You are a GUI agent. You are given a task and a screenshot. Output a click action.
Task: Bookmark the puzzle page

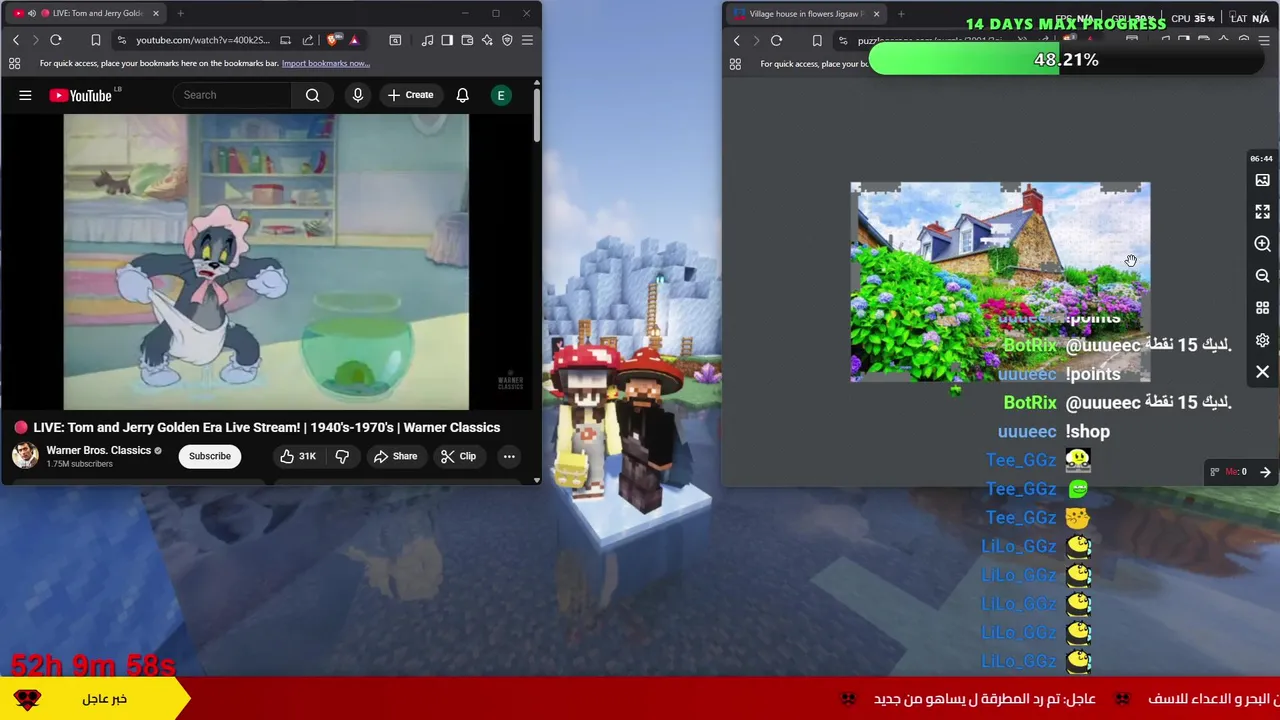tap(817, 40)
